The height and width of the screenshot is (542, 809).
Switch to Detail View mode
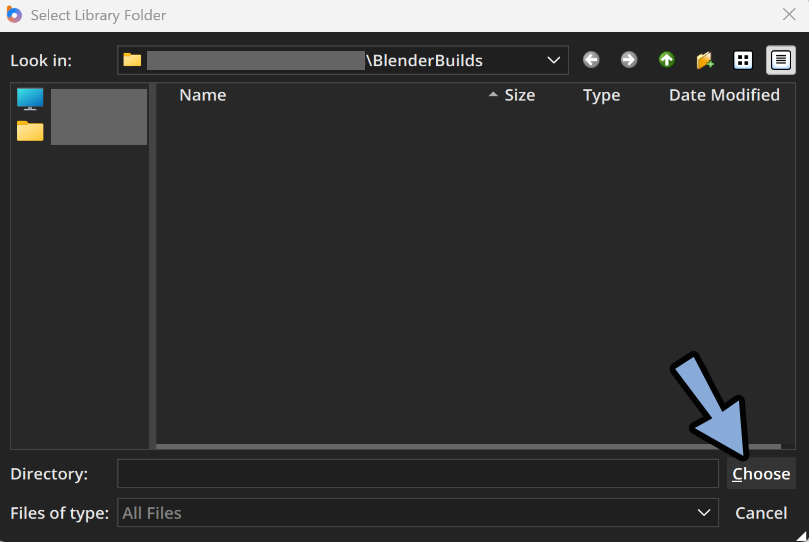pos(781,60)
